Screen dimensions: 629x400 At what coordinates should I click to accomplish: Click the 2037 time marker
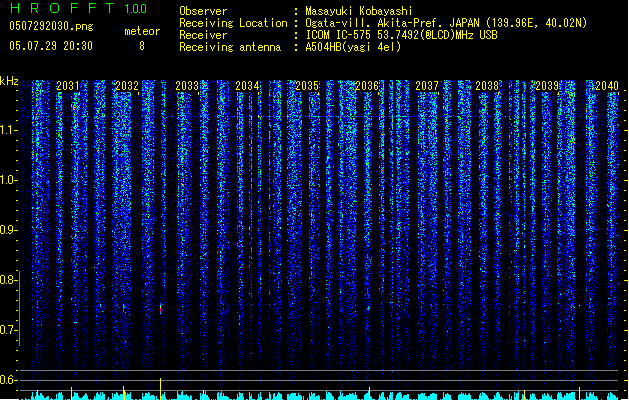click(427, 86)
